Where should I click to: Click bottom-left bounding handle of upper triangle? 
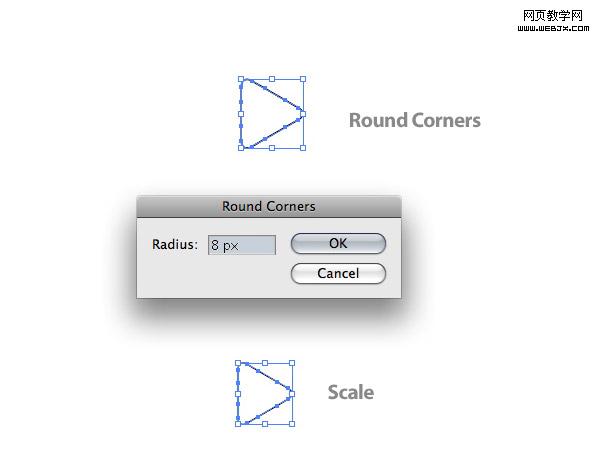241,148
